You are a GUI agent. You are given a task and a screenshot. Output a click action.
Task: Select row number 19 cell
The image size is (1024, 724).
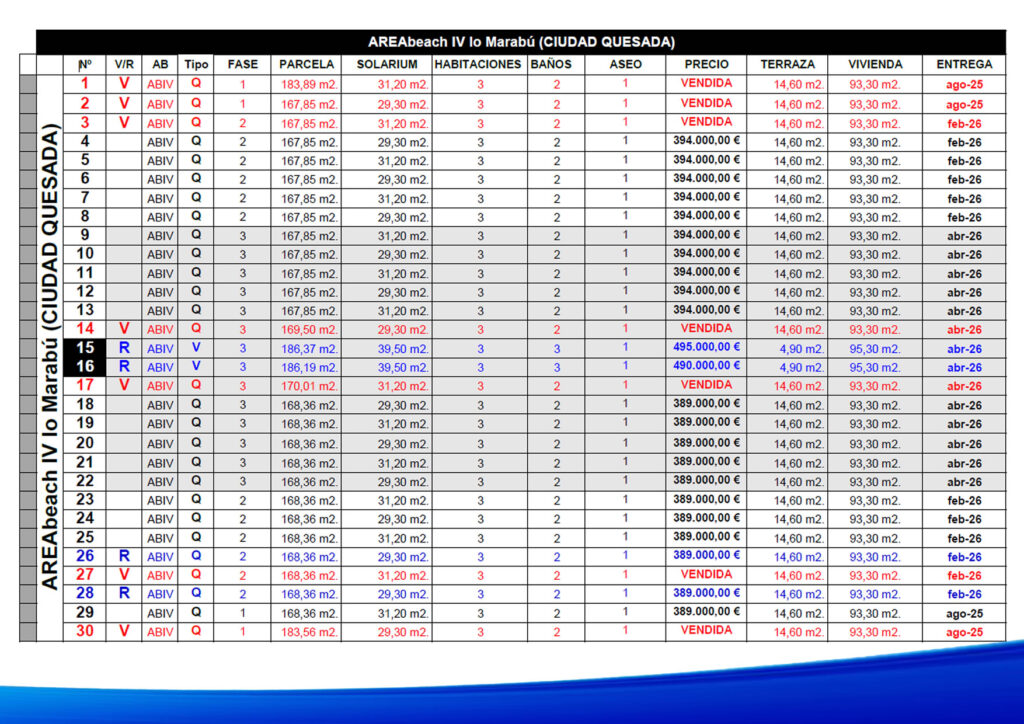click(84, 423)
